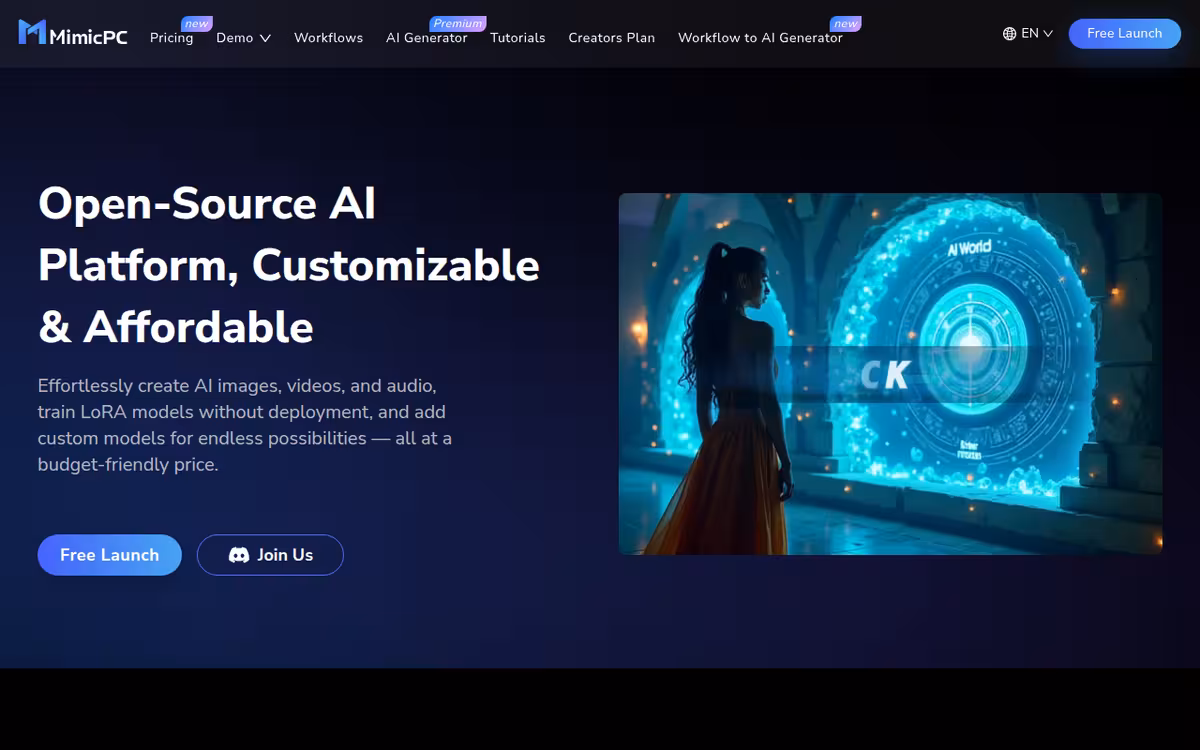
Task: Click the 'new' badge above Workflow to AI Generator
Action: tap(846, 24)
